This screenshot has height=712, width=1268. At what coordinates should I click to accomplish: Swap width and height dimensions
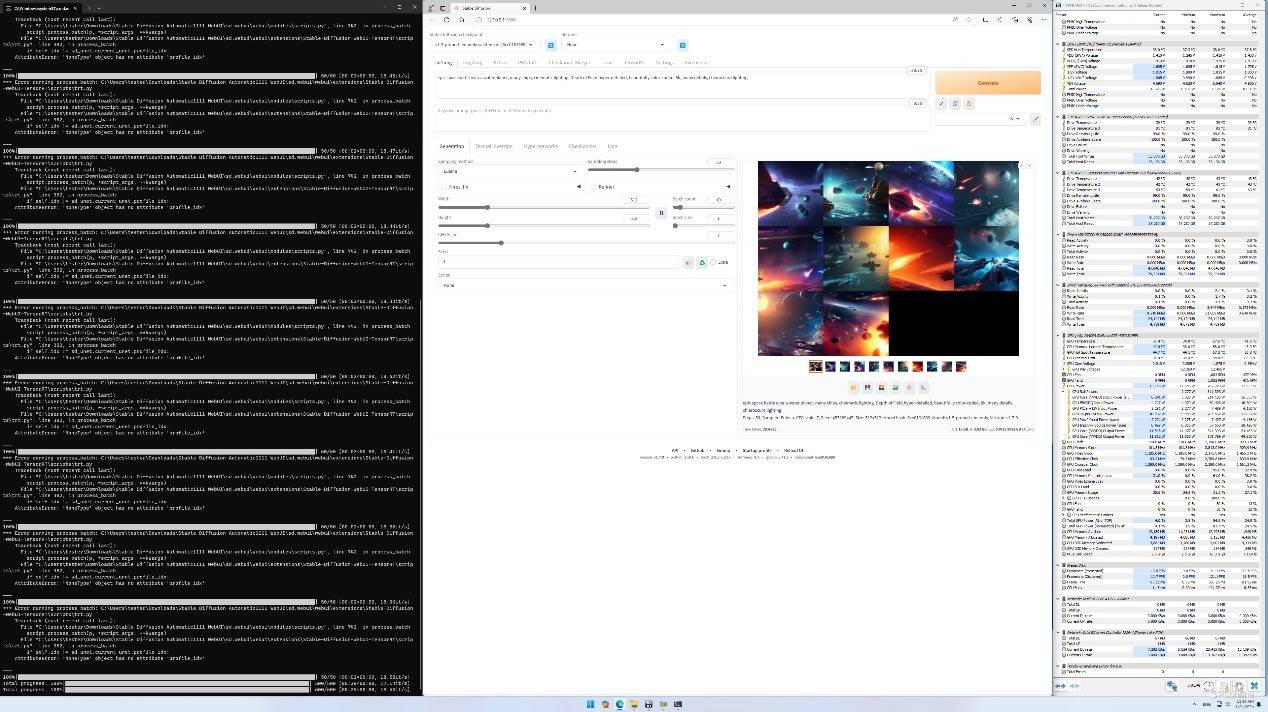tap(660, 213)
